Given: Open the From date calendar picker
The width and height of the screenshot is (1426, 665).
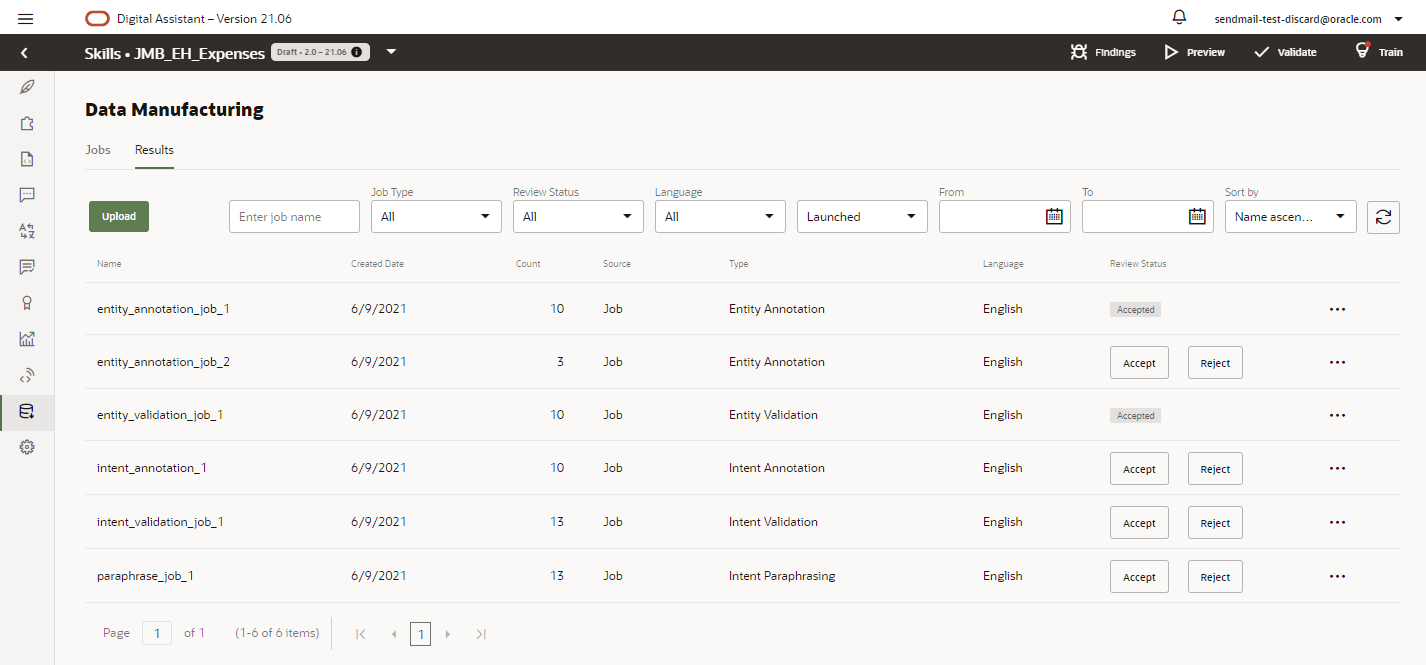Looking at the screenshot, I should pos(1053,216).
